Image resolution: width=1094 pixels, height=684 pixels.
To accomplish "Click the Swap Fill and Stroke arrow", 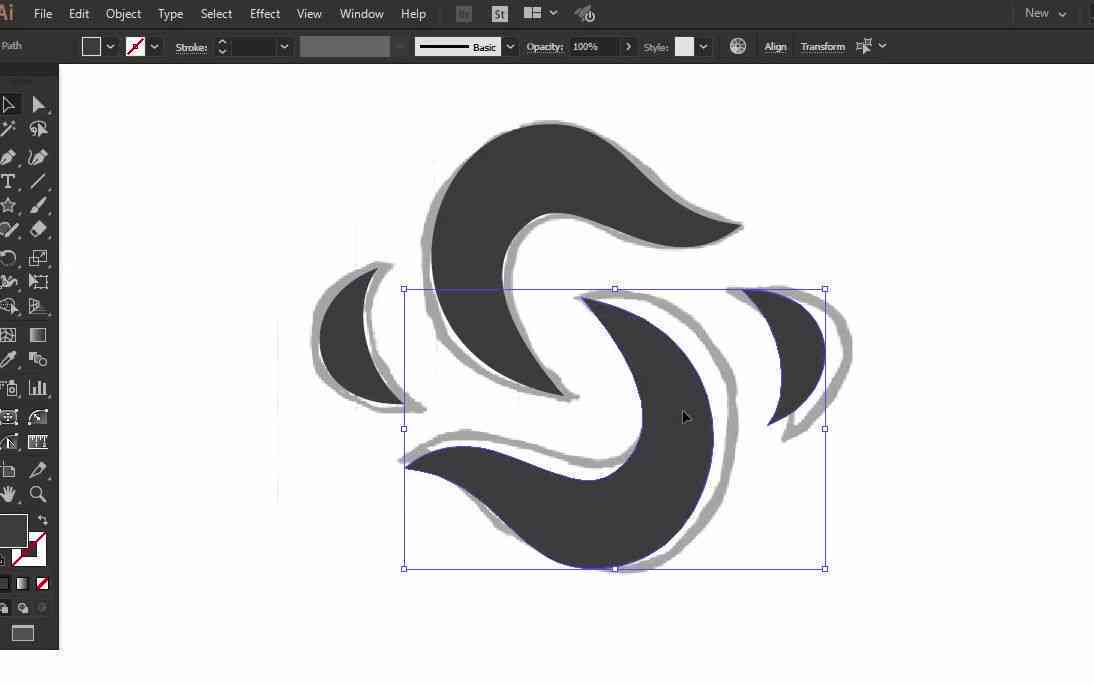I will coord(43,520).
